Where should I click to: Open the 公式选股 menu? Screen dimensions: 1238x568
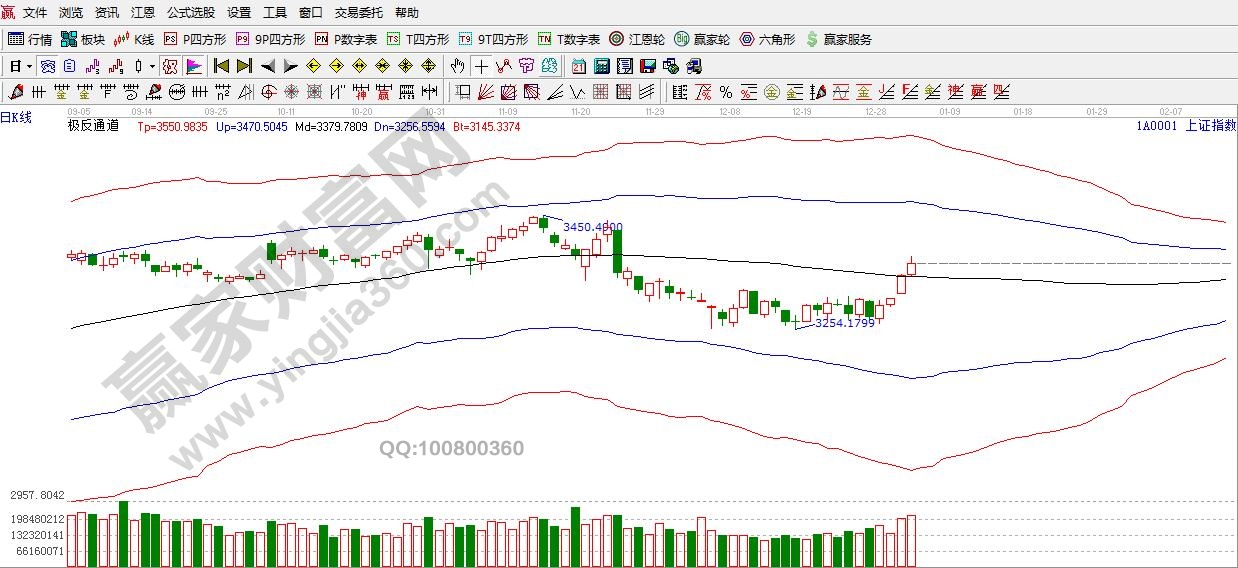190,13
